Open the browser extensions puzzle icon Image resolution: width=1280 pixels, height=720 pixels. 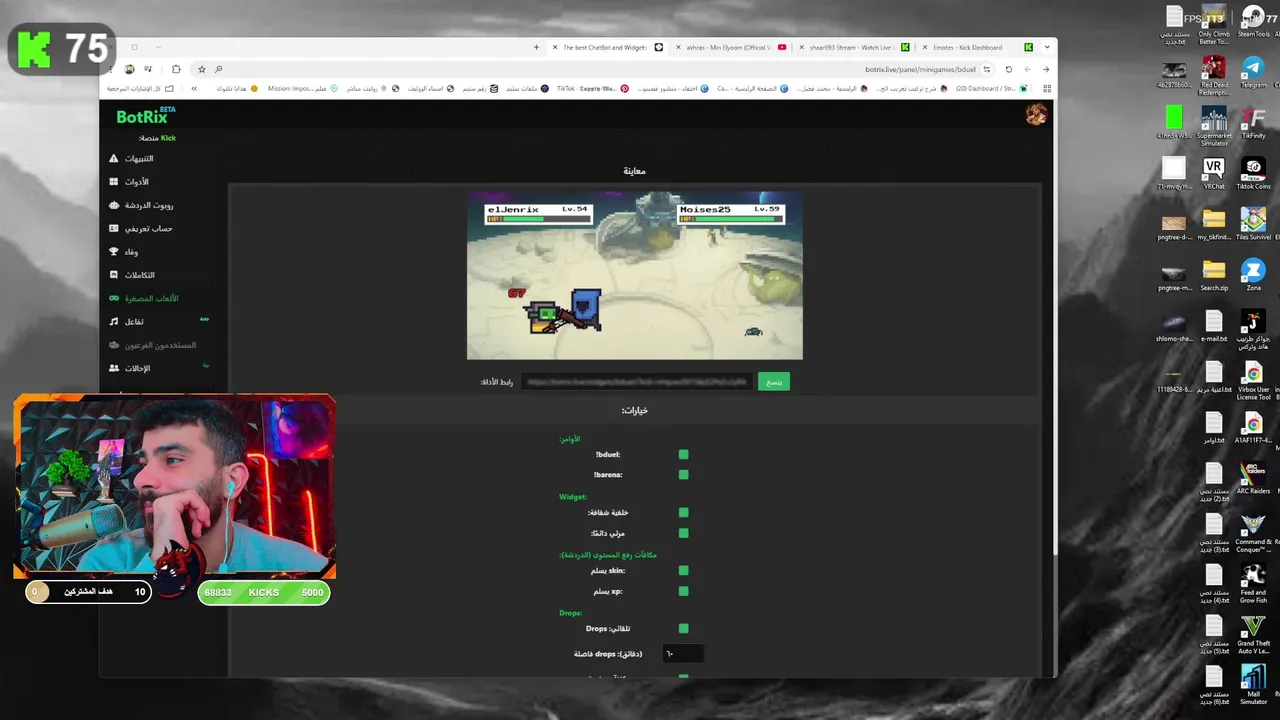[x=176, y=69]
